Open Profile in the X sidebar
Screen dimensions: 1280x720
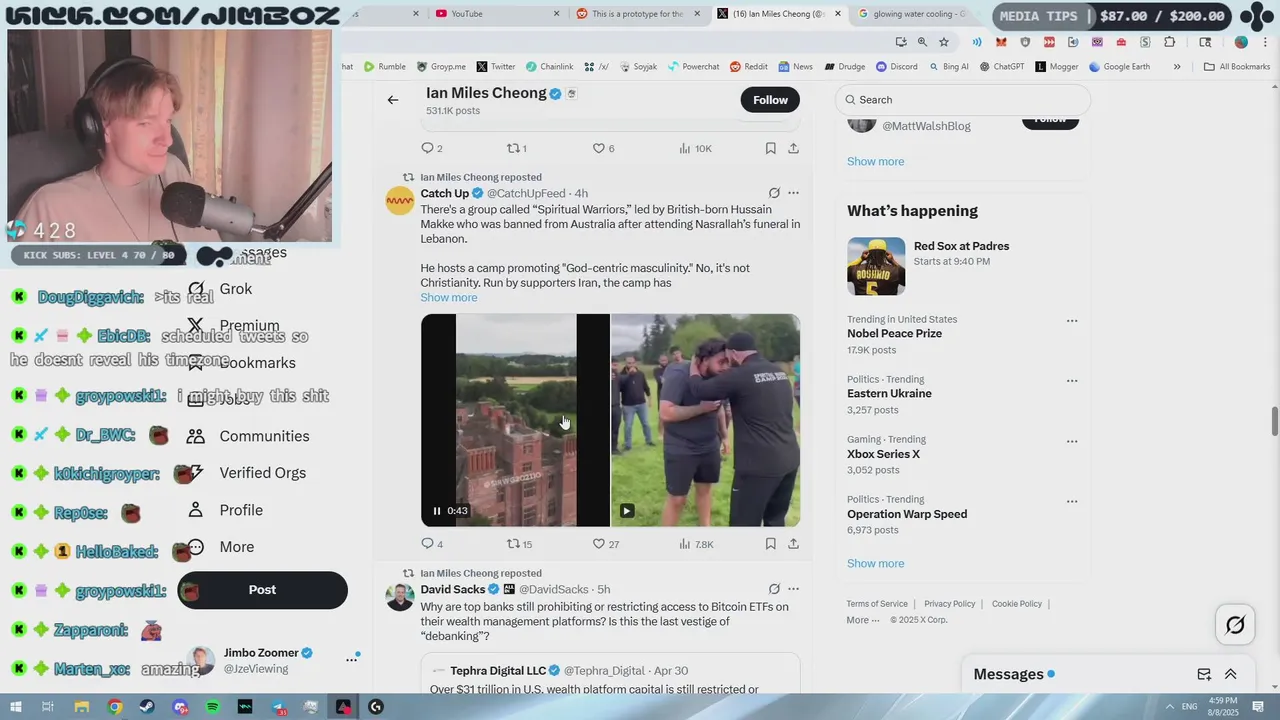click(225, 510)
